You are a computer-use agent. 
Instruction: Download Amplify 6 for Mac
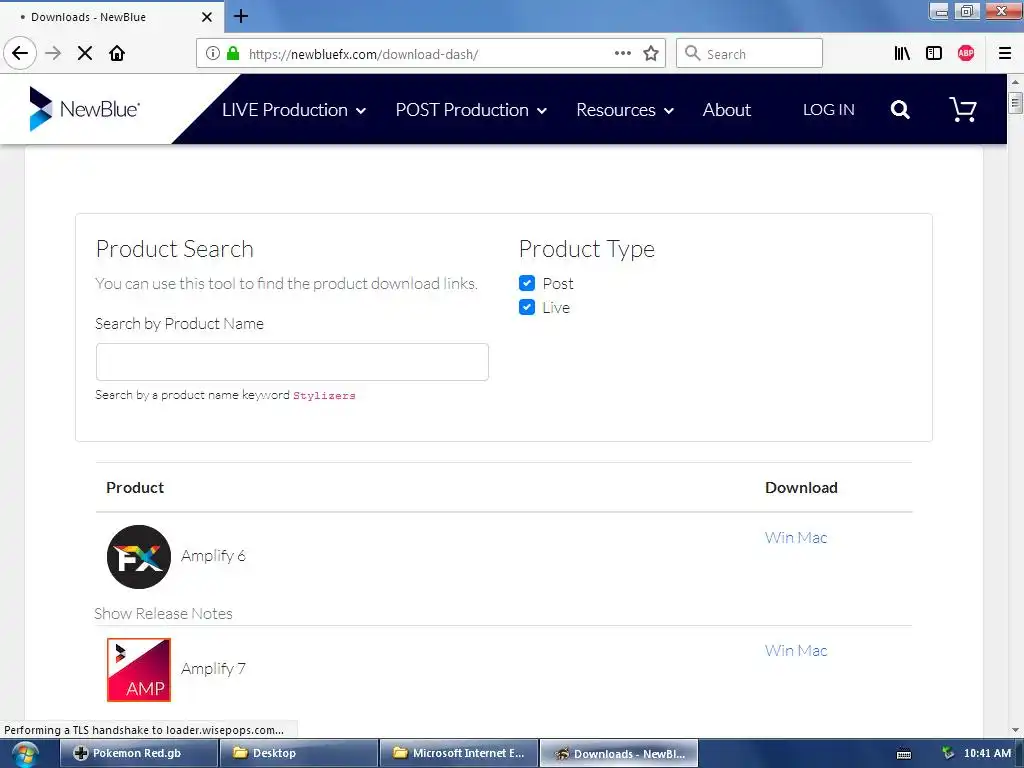point(812,537)
